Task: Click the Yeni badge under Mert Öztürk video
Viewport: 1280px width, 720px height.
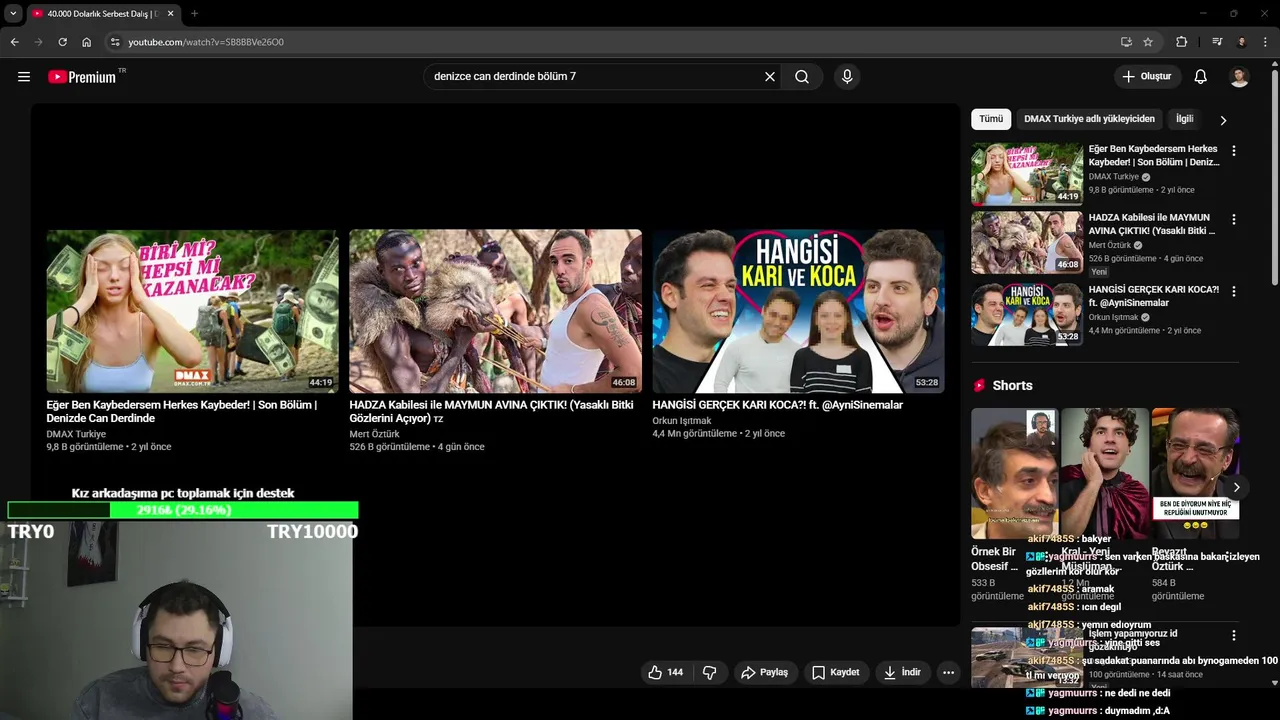Action: click(1099, 272)
